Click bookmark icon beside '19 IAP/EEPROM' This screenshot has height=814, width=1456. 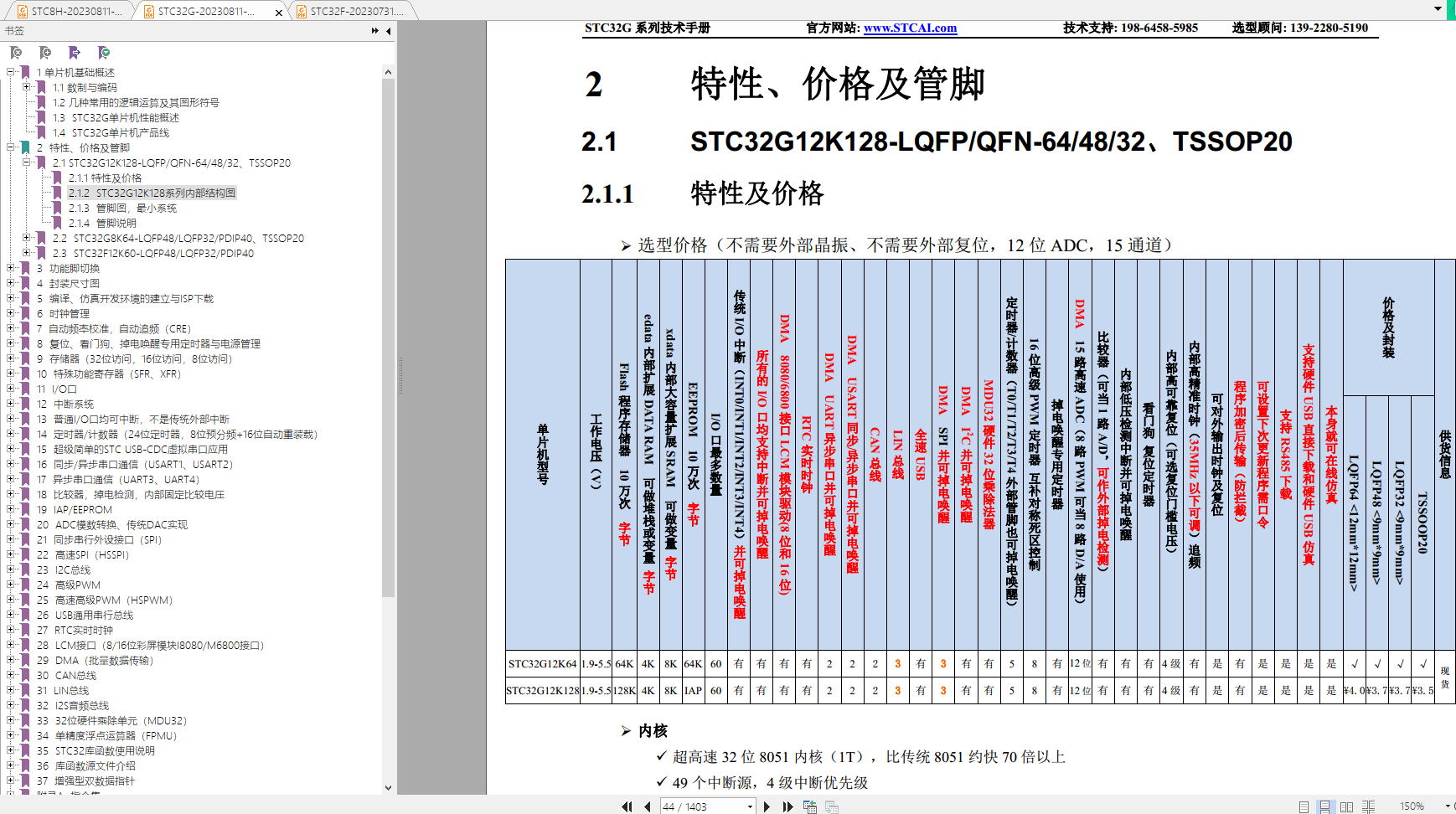point(25,510)
